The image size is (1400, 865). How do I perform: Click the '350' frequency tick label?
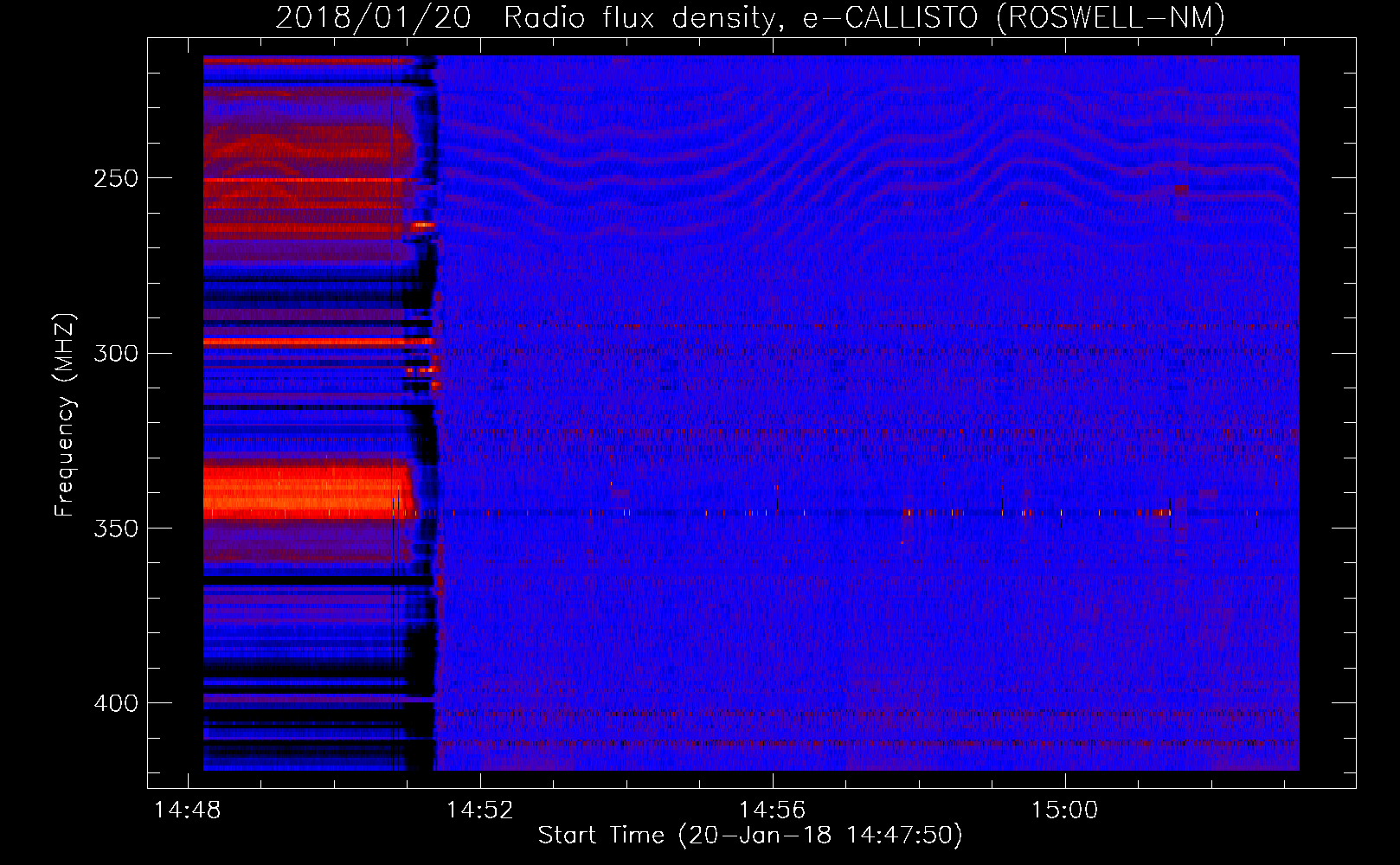115,529
